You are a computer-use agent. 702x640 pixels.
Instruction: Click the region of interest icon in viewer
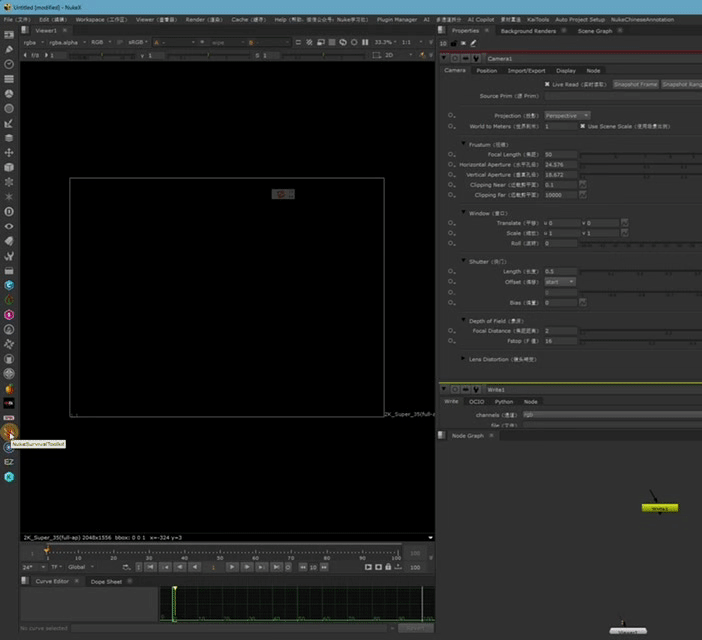pos(377,55)
